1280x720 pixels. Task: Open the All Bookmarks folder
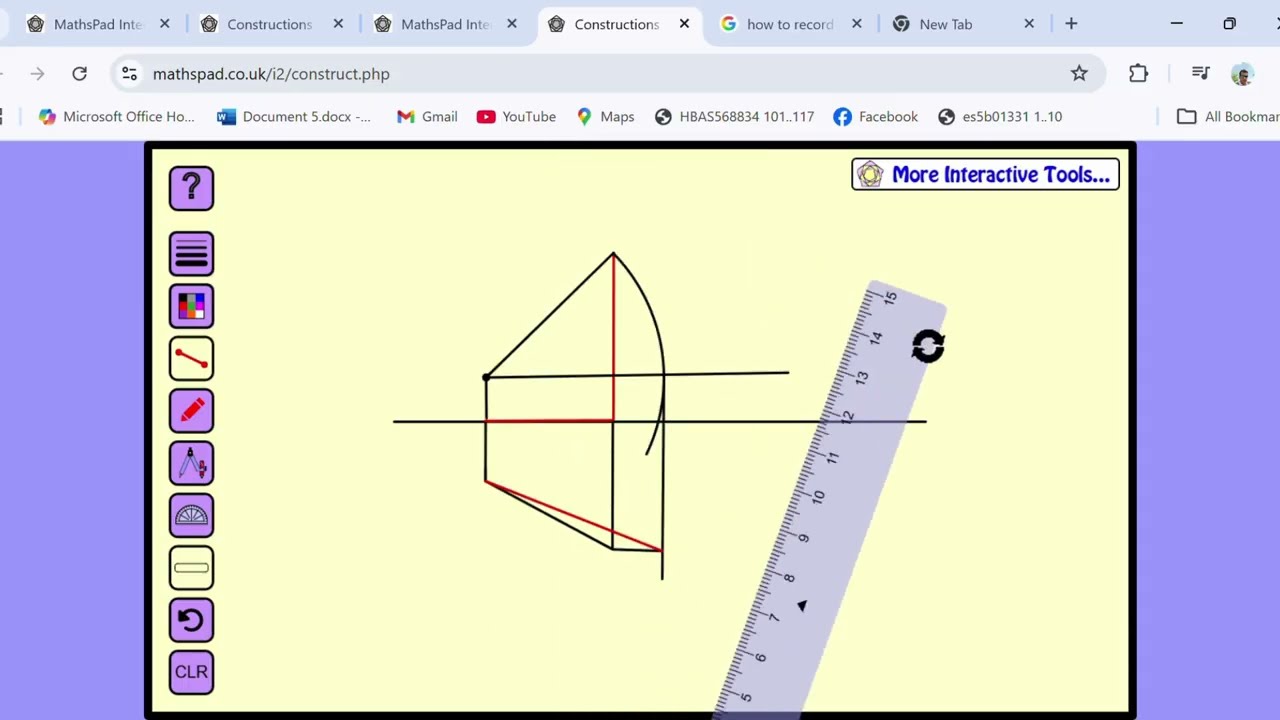coord(1228,116)
